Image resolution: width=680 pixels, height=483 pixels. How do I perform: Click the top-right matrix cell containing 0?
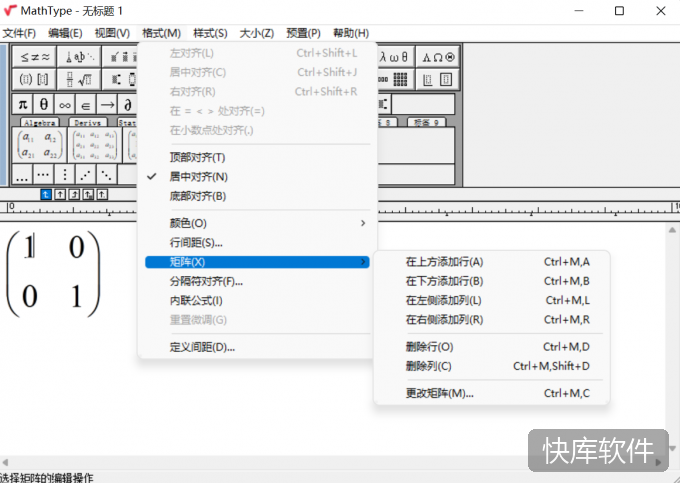pyautogui.click(x=76, y=248)
